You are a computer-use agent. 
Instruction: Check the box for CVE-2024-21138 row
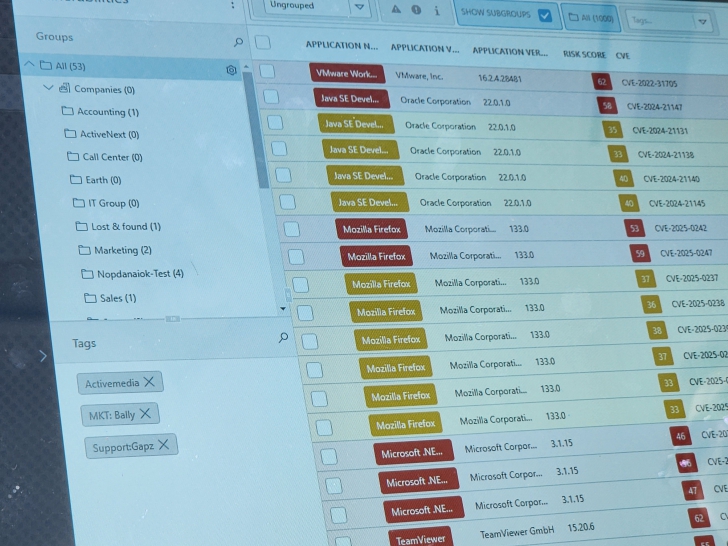279,149
